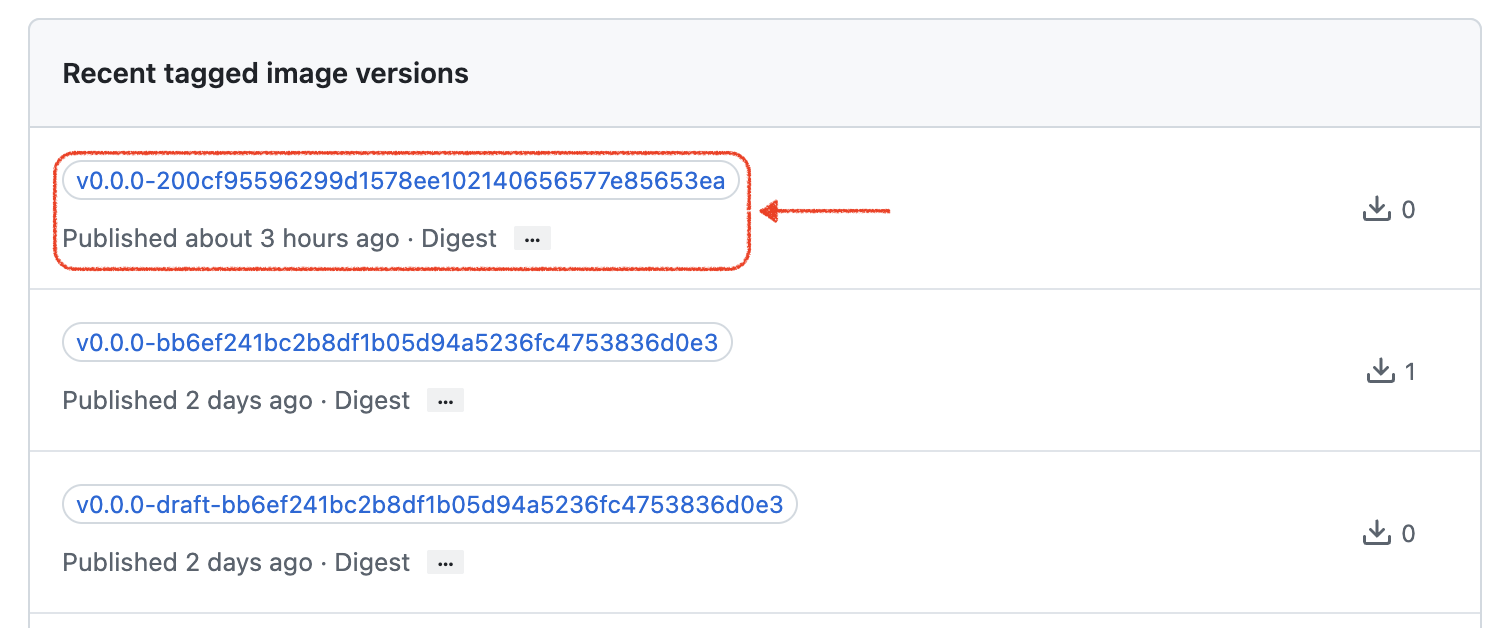Expand digest ellipsis under the non-draft bb6ef241 tag
Screen dimensions: 1502x628
pos(445,401)
